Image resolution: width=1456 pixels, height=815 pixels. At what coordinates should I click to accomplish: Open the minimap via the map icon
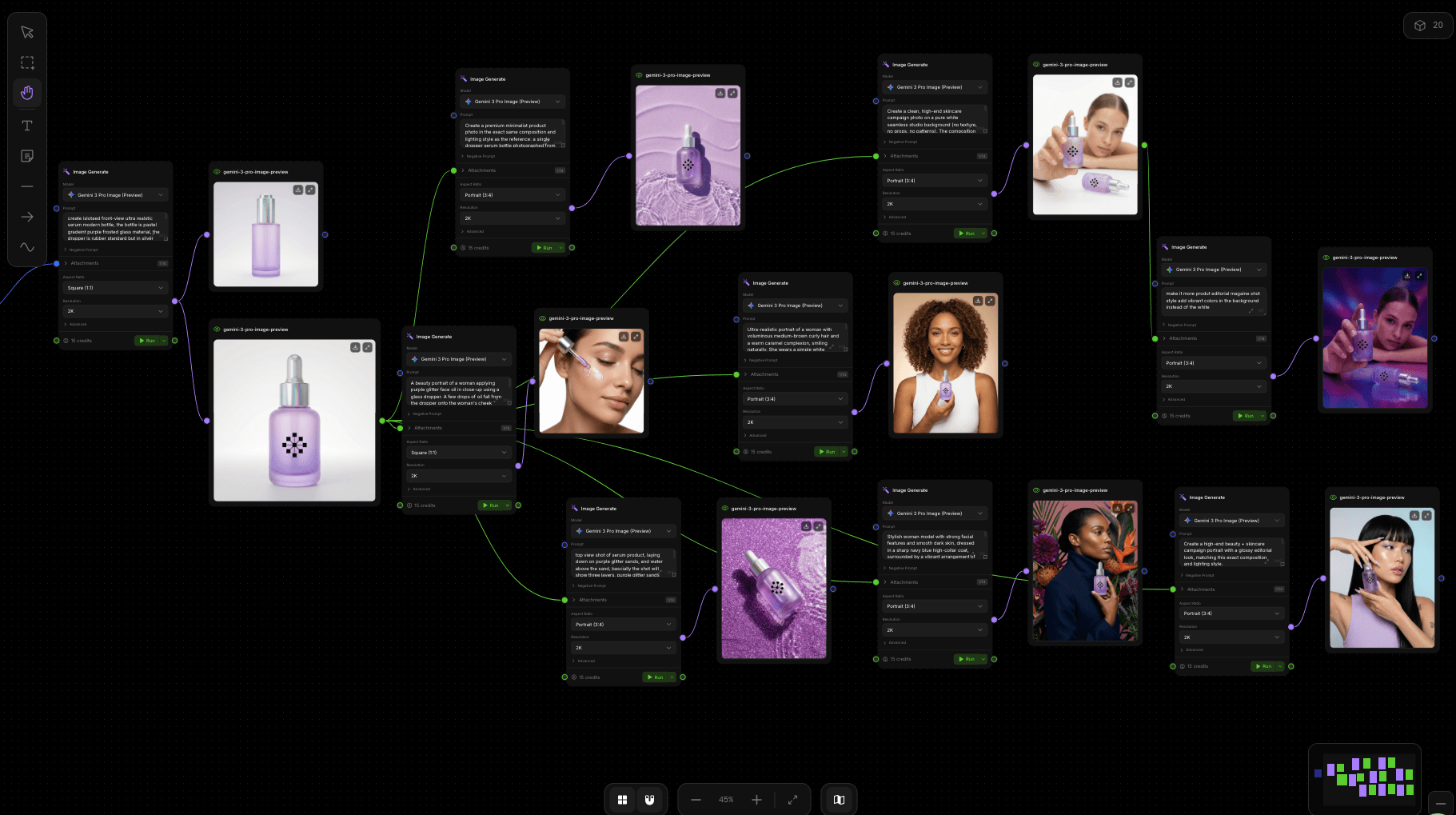coord(839,799)
